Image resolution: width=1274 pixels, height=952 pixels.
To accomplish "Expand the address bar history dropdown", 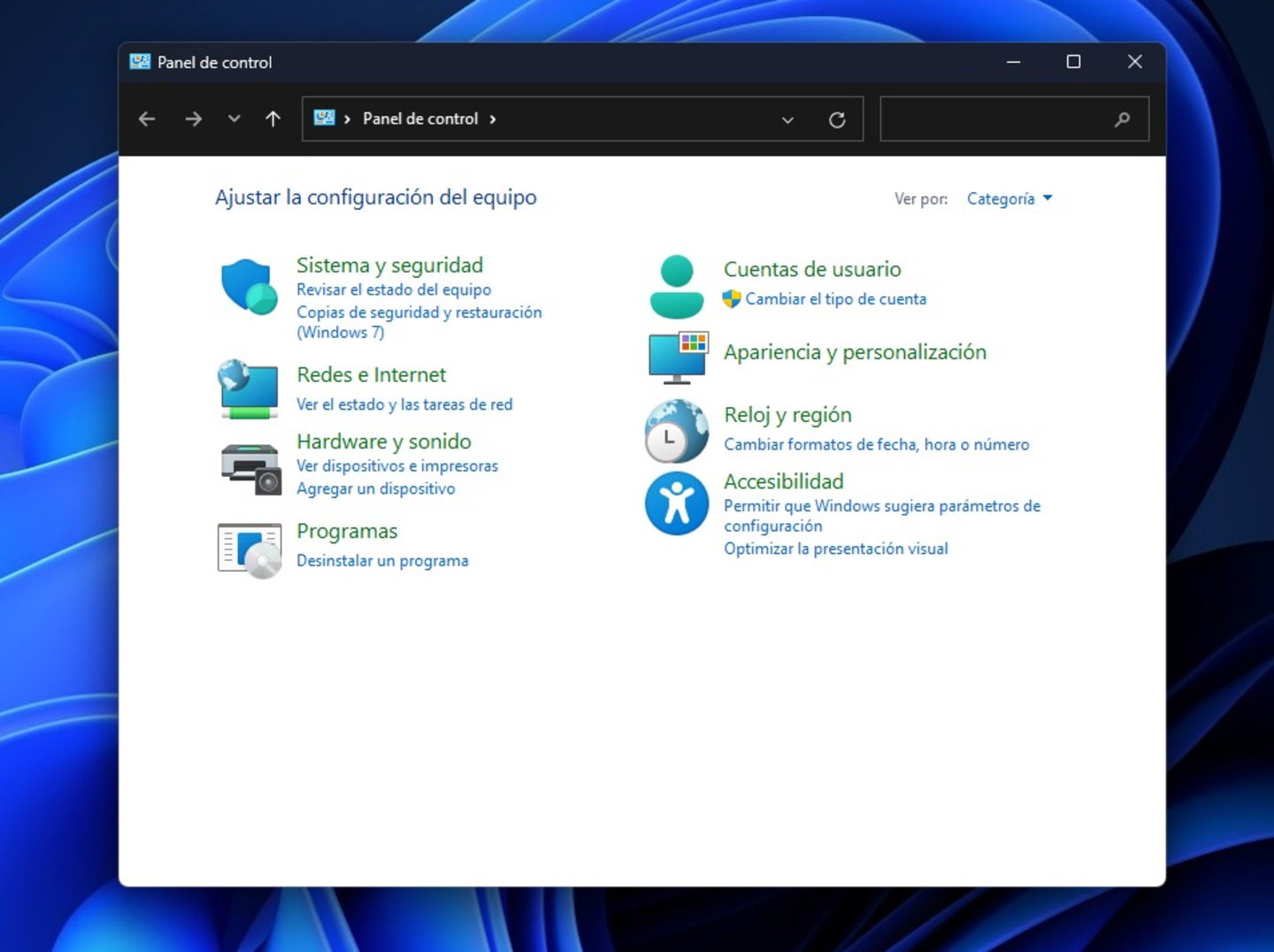I will point(787,119).
